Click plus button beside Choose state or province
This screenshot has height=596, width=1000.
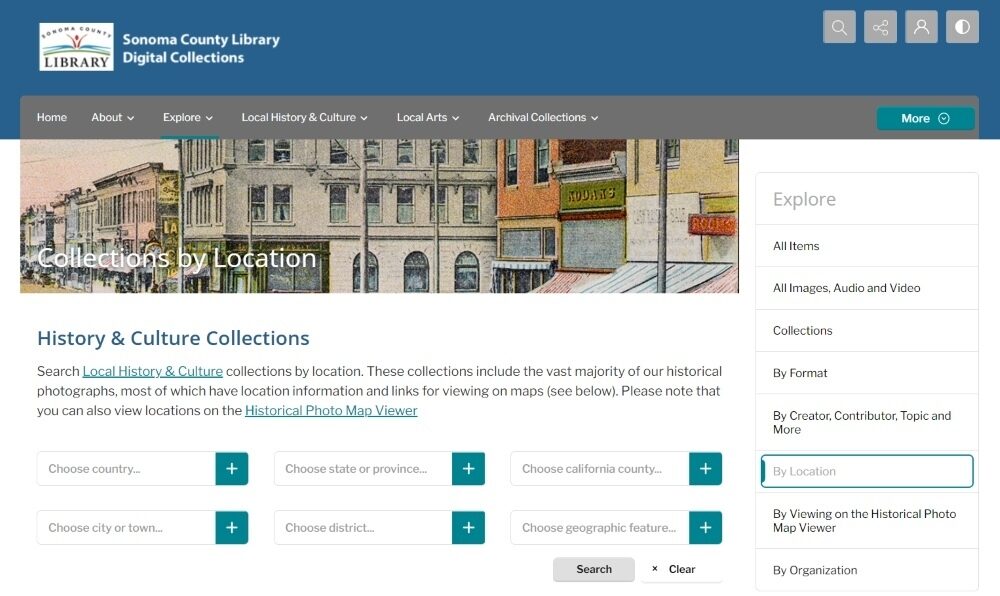tap(468, 468)
